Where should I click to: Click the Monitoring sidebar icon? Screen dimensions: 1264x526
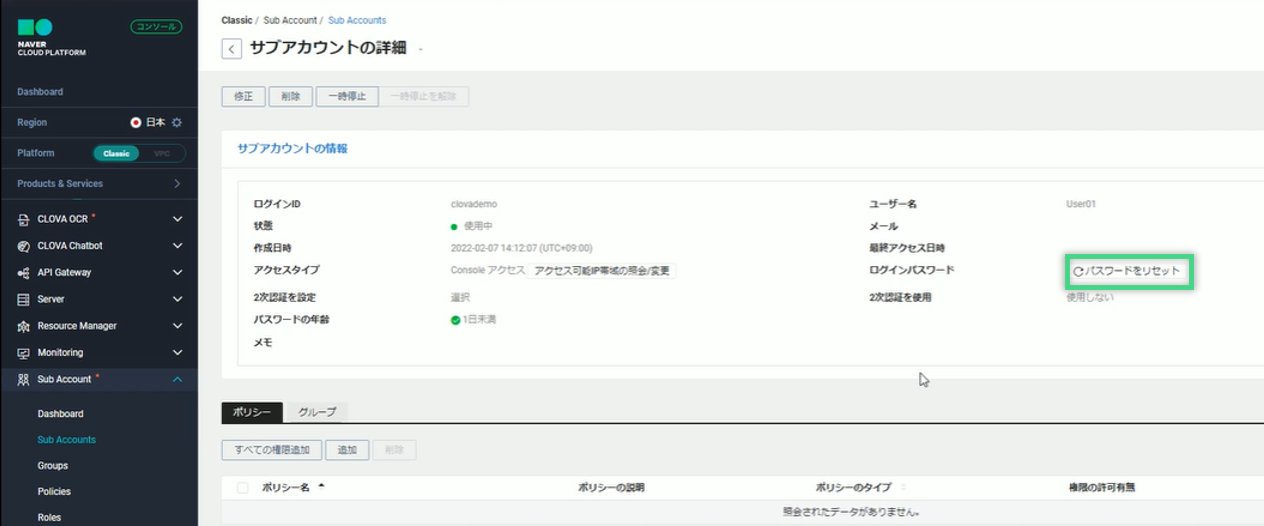tap(23, 353)
